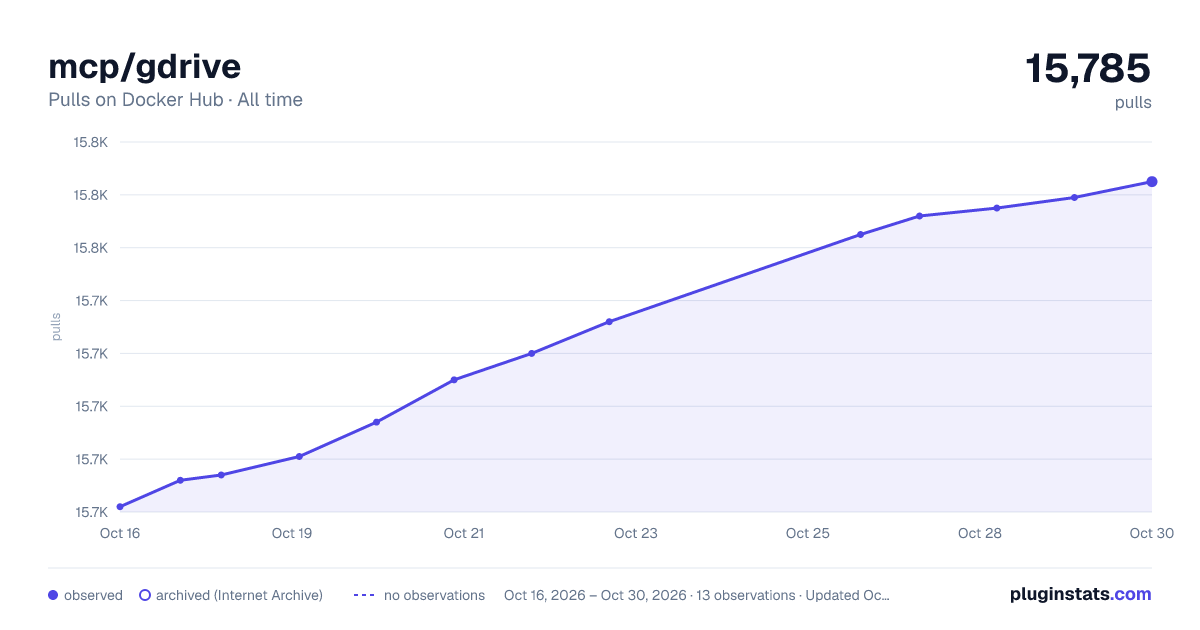Click the bottom 15.7K y-axis label

(x=90, y=513)
